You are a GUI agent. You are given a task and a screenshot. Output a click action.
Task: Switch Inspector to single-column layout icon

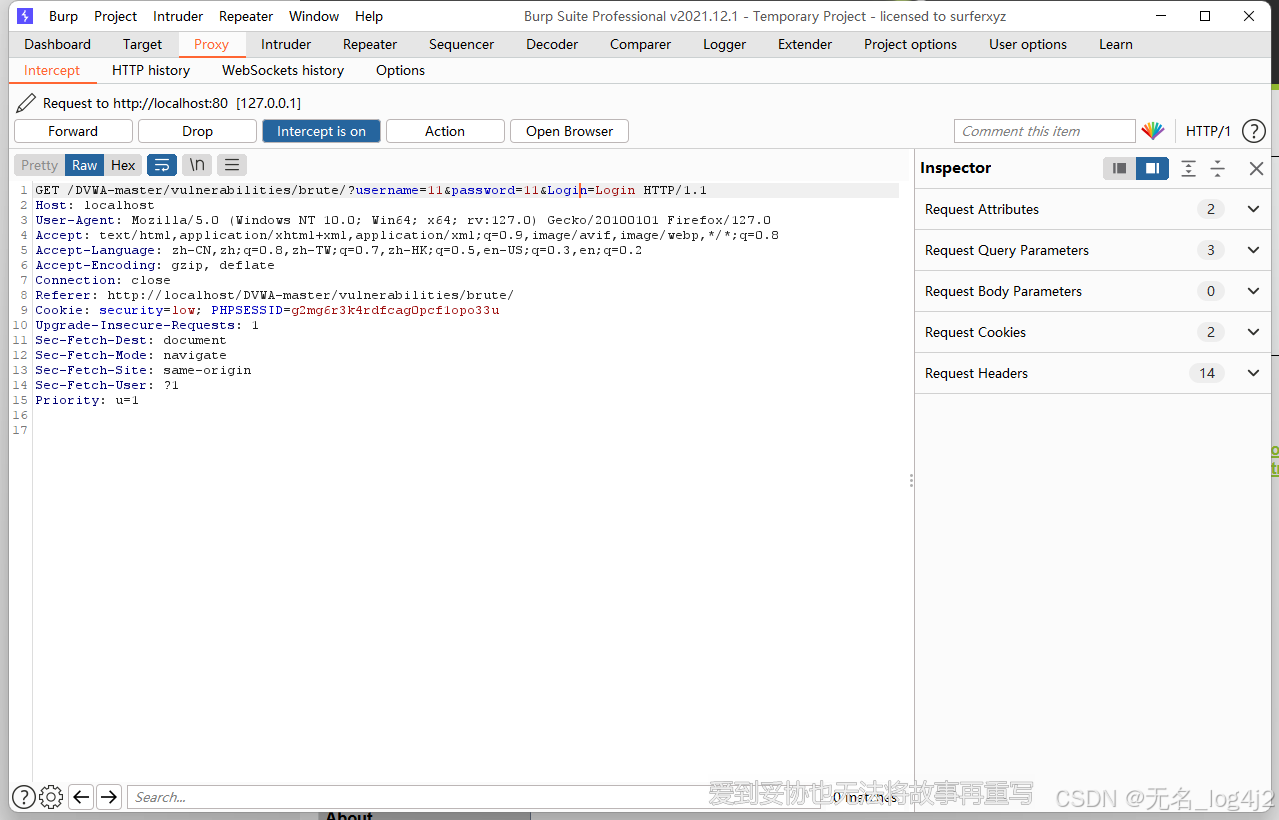(x=1119, y=168)
